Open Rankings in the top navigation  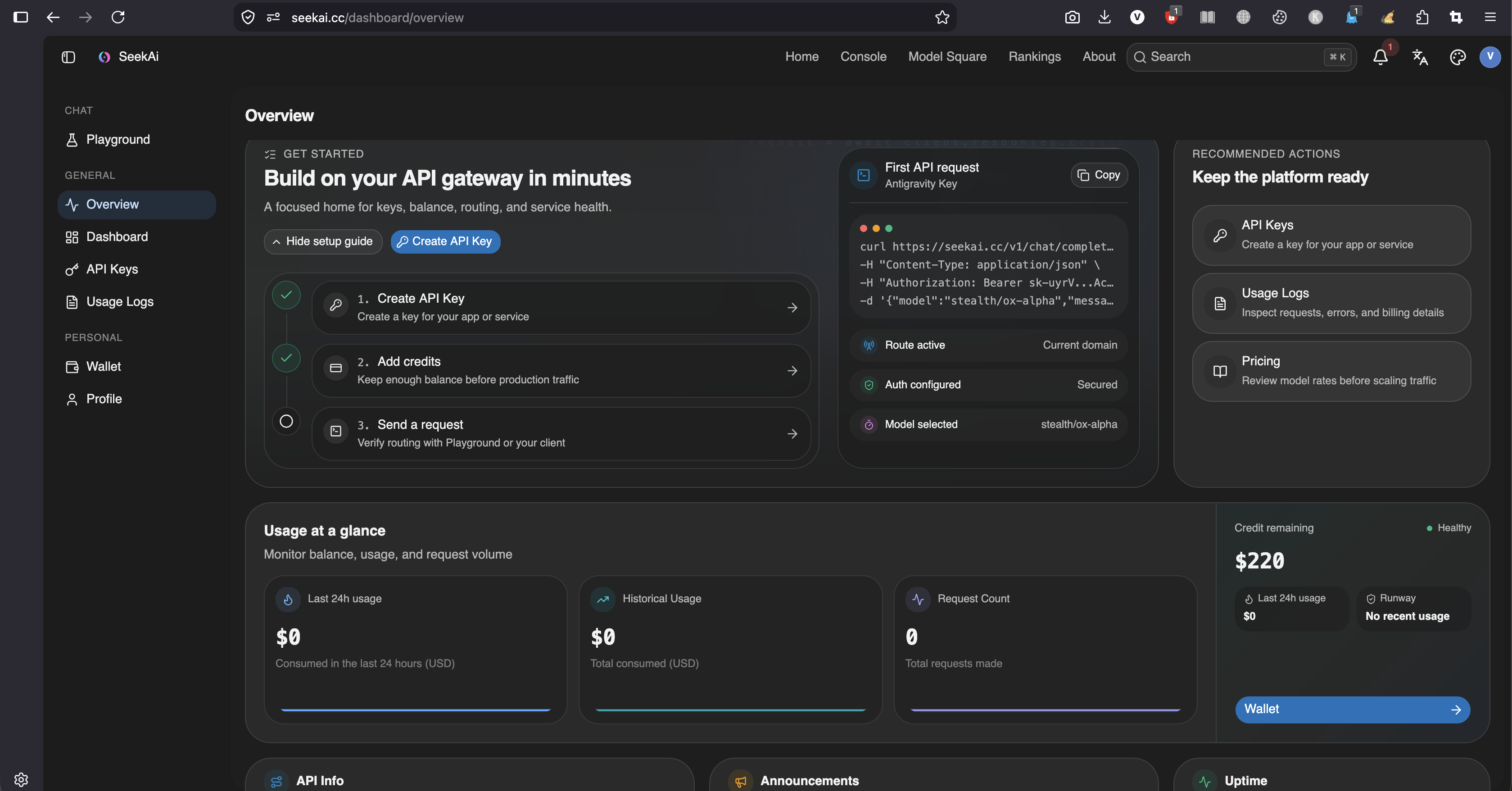tap(1035, 57)
